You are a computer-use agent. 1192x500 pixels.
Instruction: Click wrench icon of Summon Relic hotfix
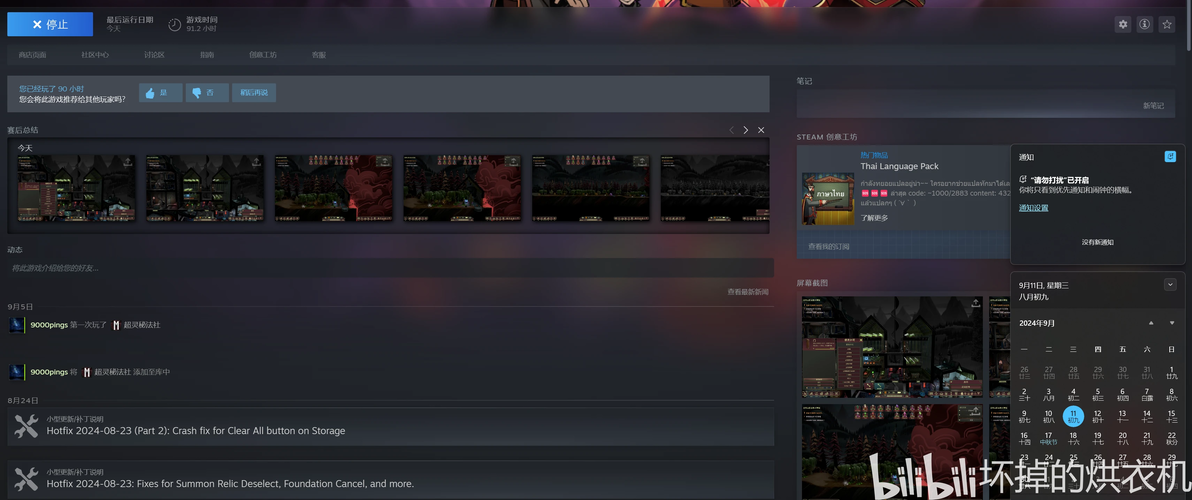coord(26,479)
